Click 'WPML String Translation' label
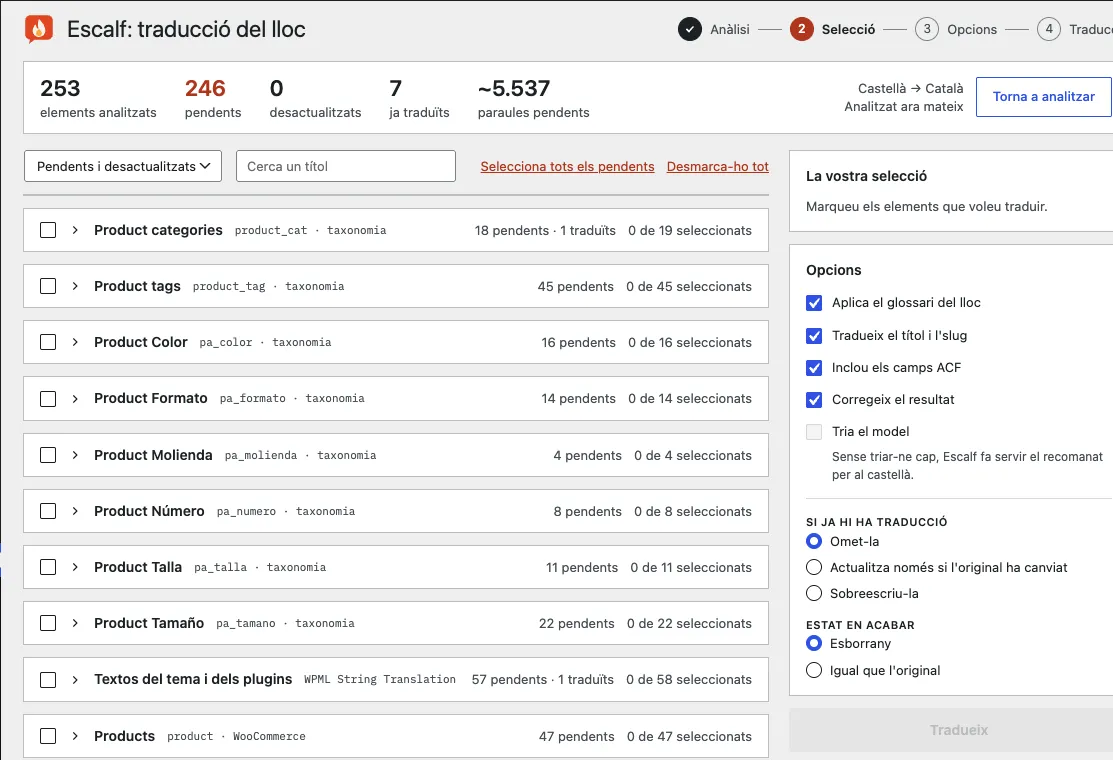 (x=380, y=680)
